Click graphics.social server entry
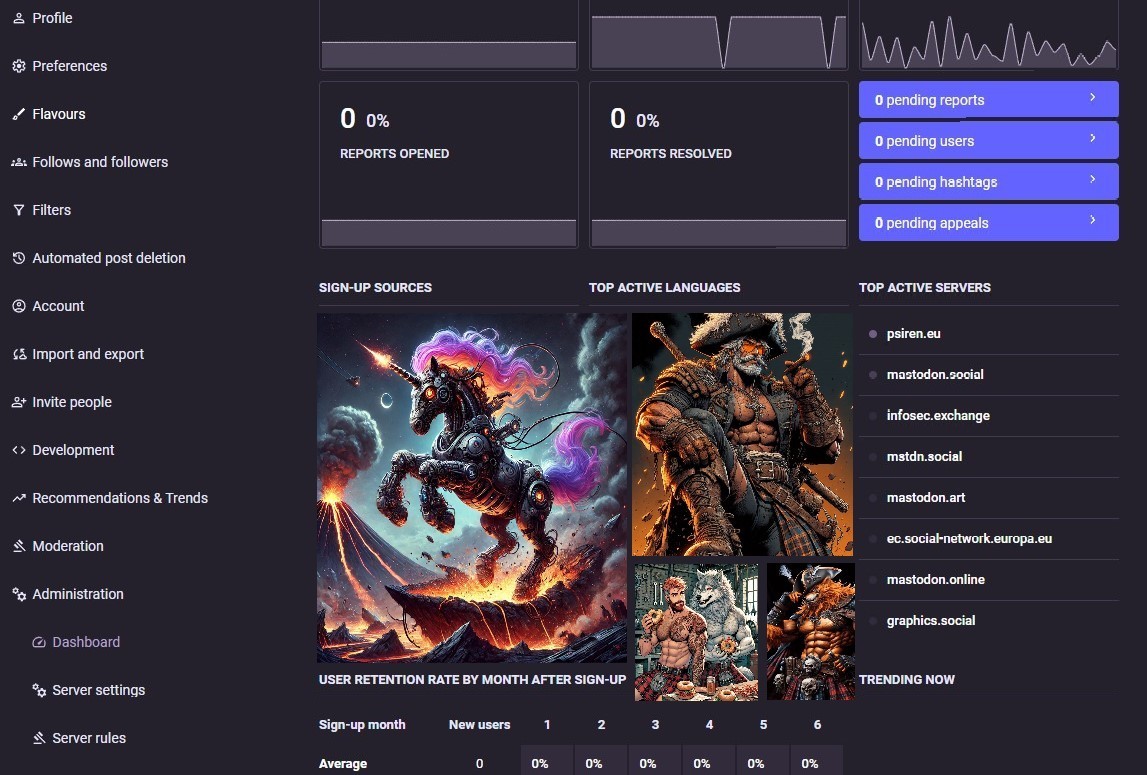The image size is (1147, 775). click(x=930, y=621)
